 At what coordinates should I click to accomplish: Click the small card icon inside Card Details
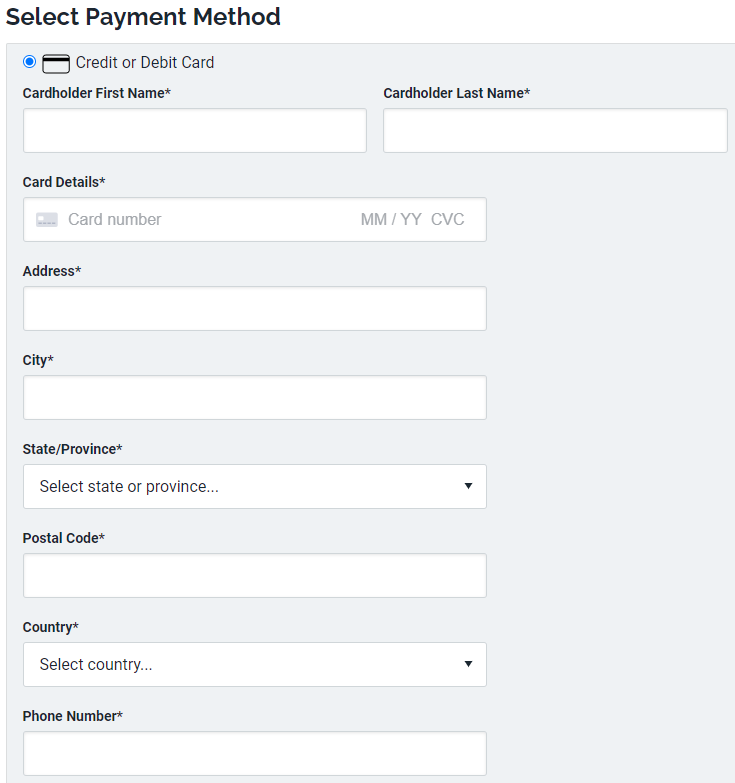point(47,220)
